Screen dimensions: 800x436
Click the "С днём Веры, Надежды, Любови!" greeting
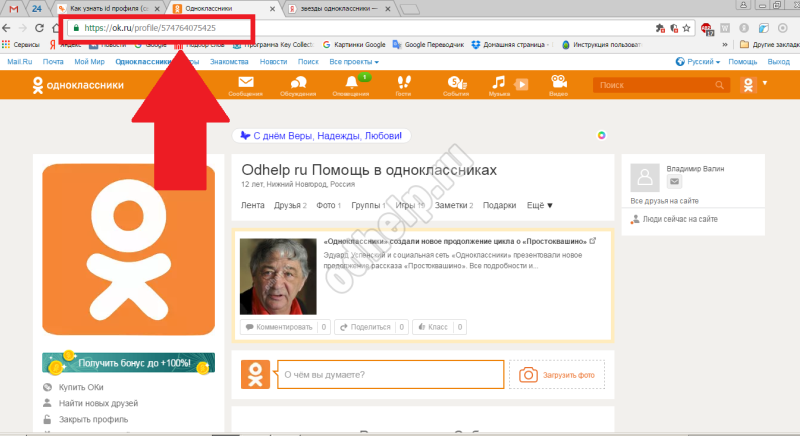coord(321,136)
